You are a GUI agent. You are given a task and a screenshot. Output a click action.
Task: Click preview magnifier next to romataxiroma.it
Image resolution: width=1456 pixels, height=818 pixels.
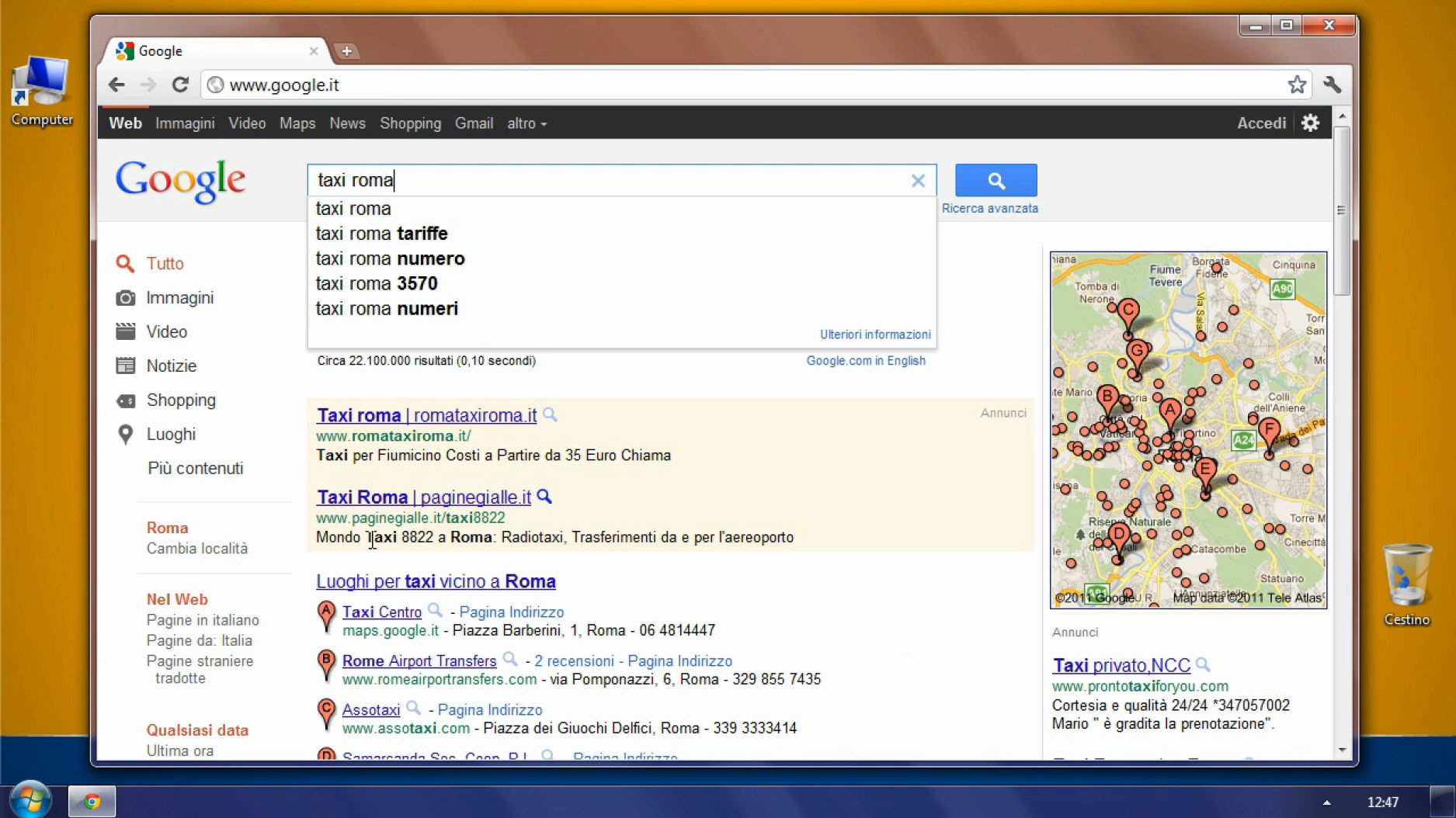tap(550, 414)
